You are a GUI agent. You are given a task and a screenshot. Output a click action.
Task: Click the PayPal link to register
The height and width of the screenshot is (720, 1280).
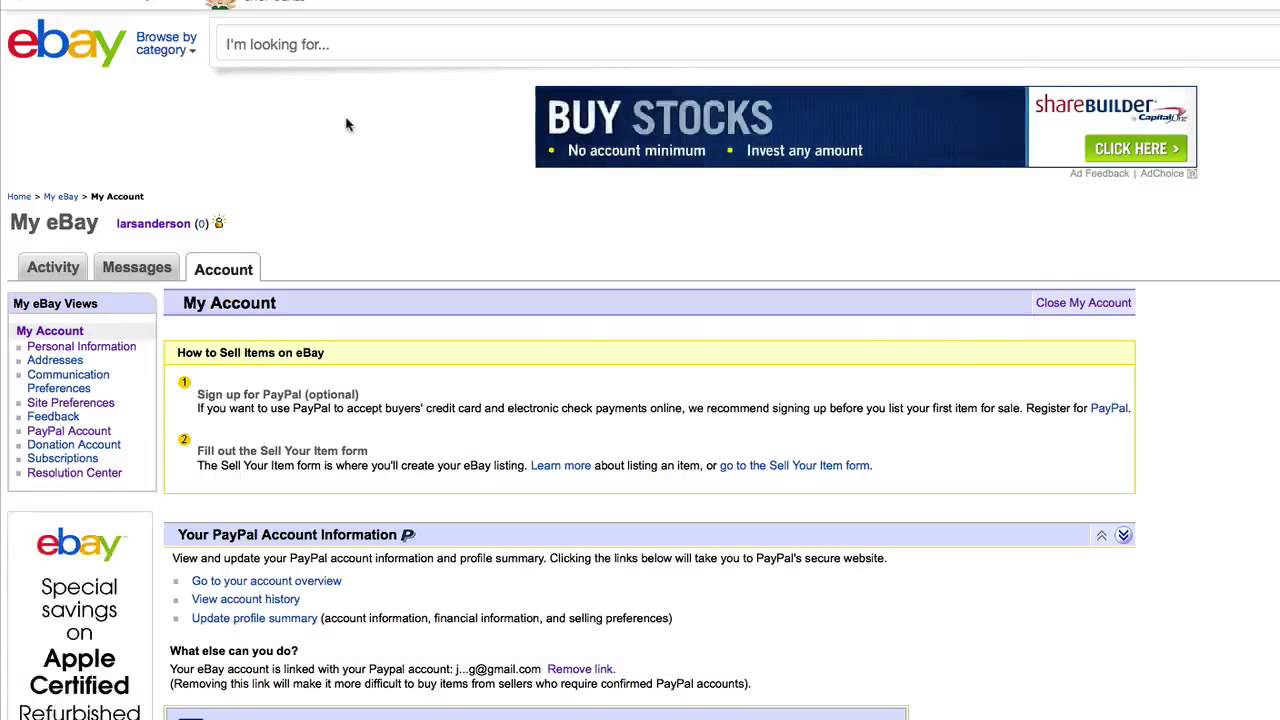[1108, 408]
